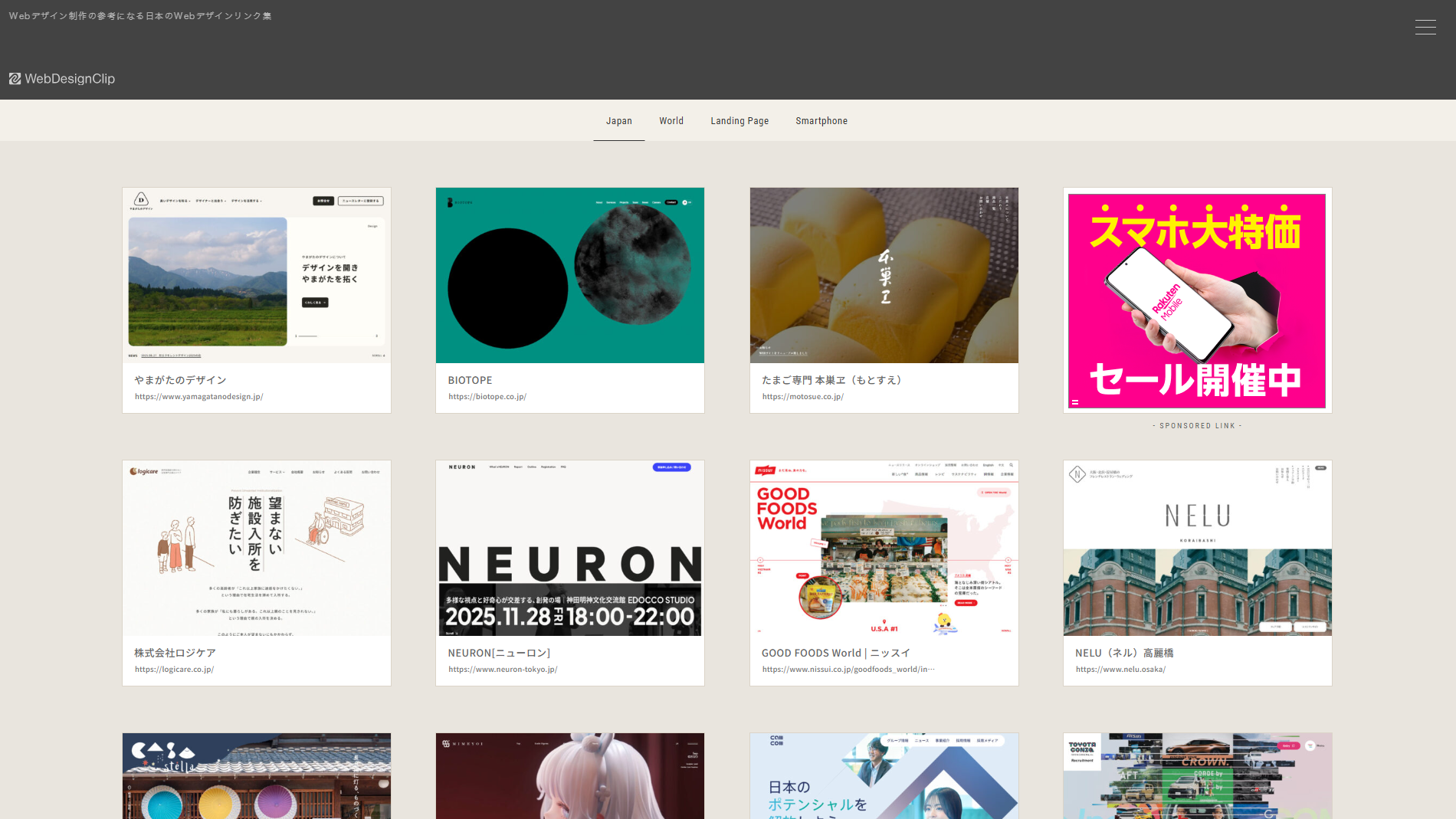1456x819 pixels.
Task: Go to the Smartphone tab
Action: point(821,121)
